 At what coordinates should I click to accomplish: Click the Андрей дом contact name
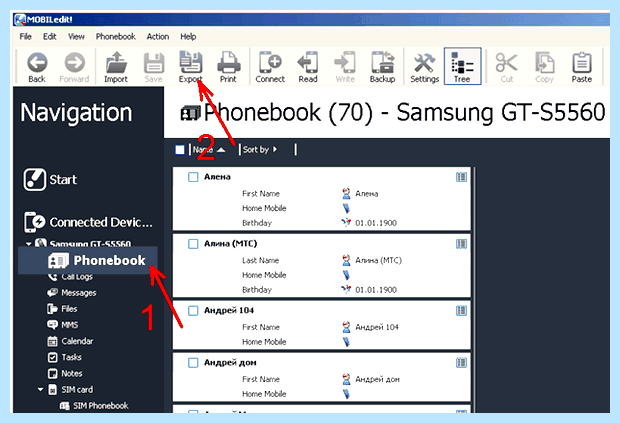230,363
